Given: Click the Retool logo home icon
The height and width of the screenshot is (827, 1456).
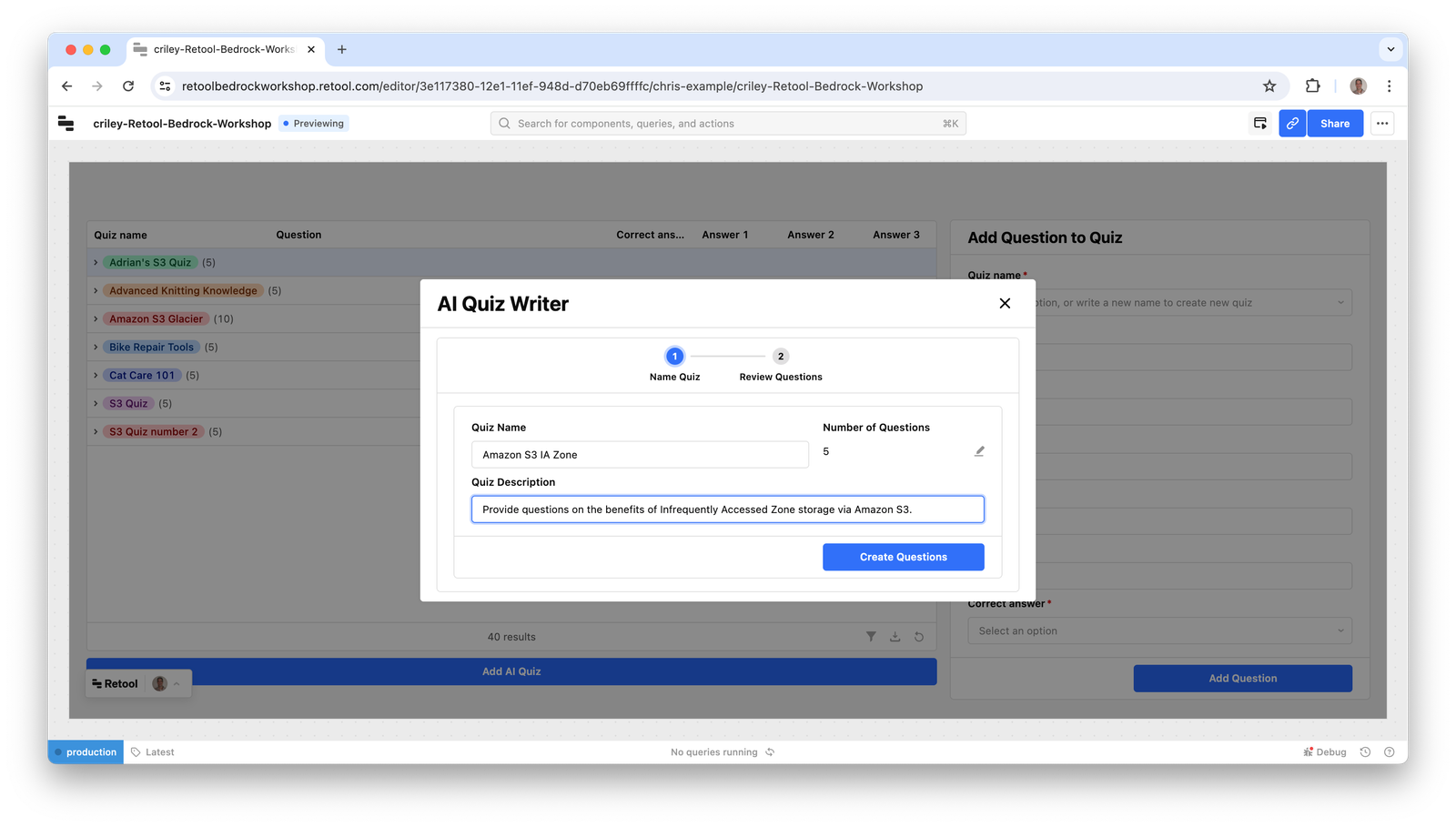Looking at the screenshot, I should click(66, 124).
